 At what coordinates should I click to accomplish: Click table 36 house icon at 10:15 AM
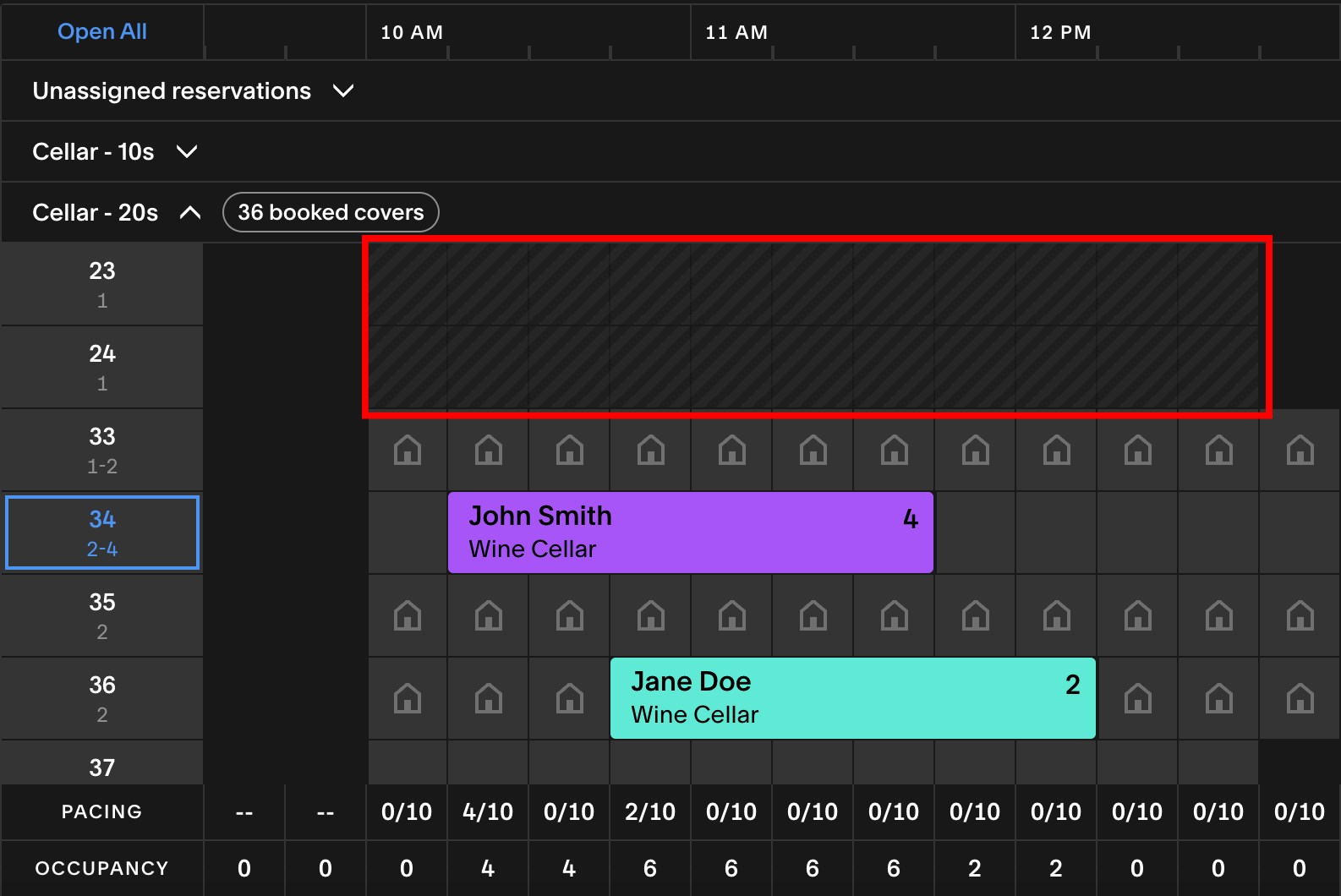[489, 698]
